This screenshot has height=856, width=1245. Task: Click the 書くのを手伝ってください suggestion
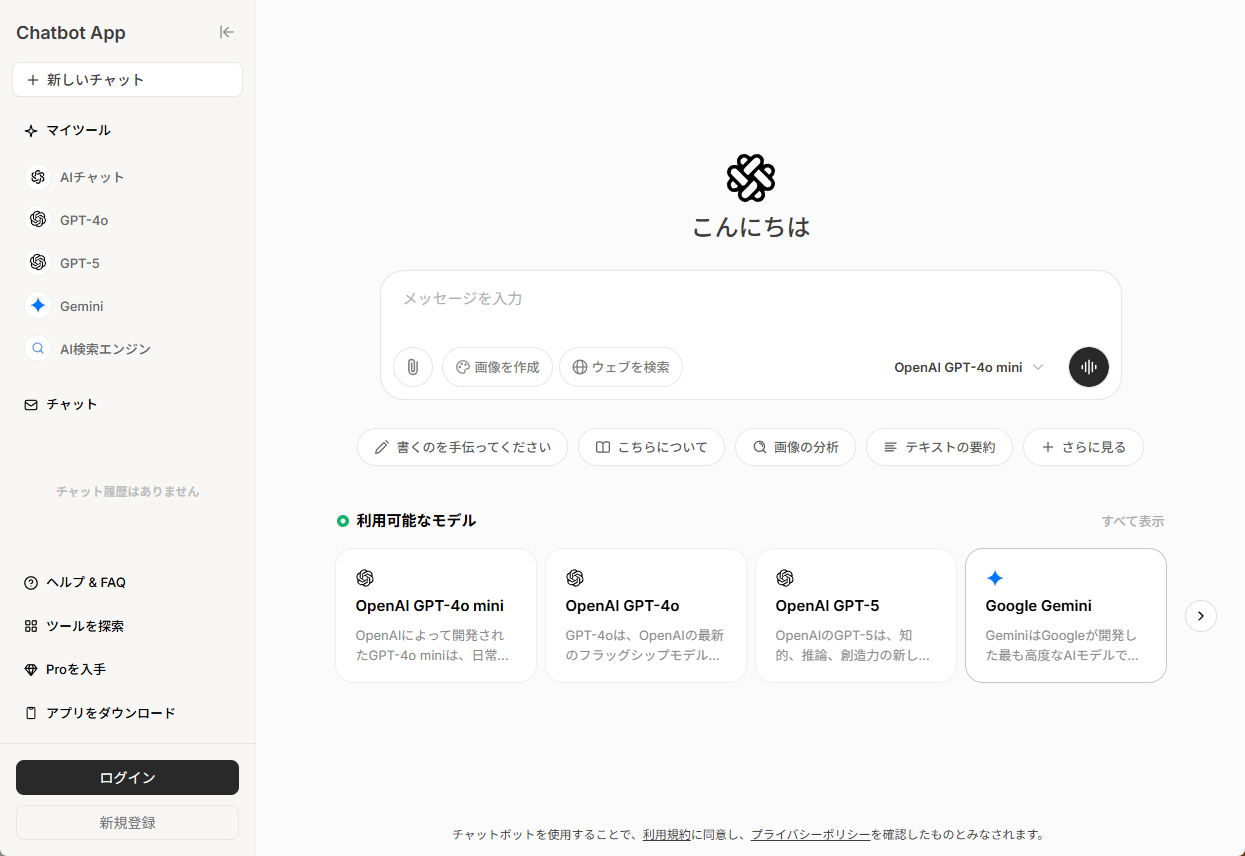click(462, 447)
